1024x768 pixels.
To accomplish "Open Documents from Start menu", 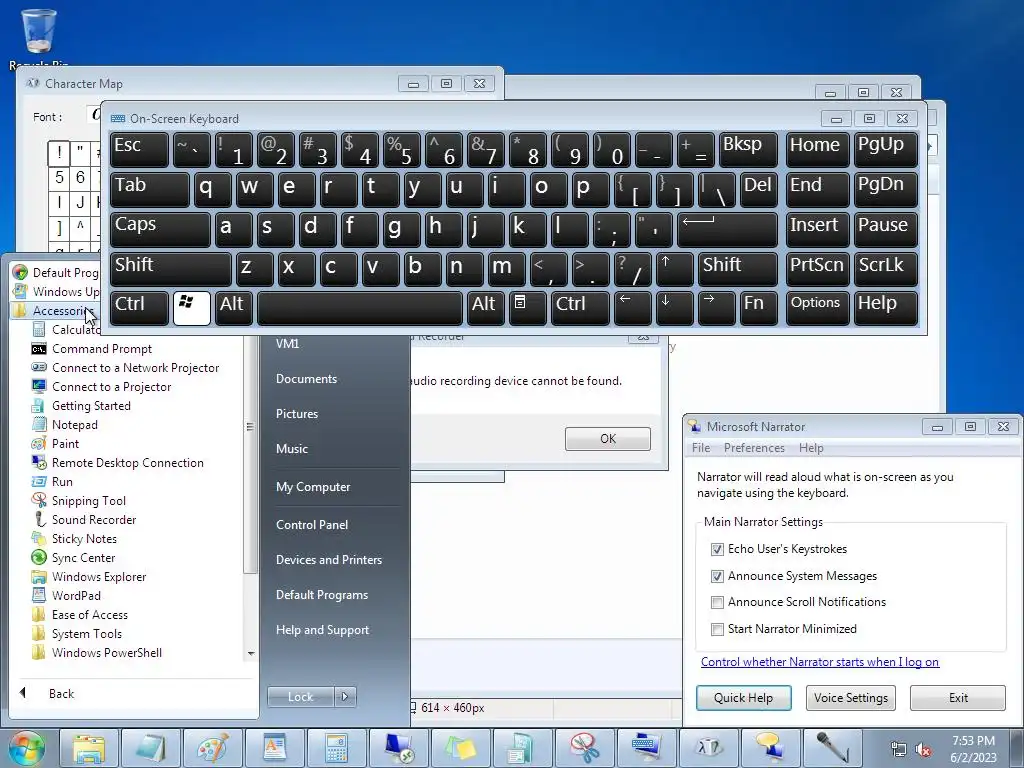I will click(306, 379).
